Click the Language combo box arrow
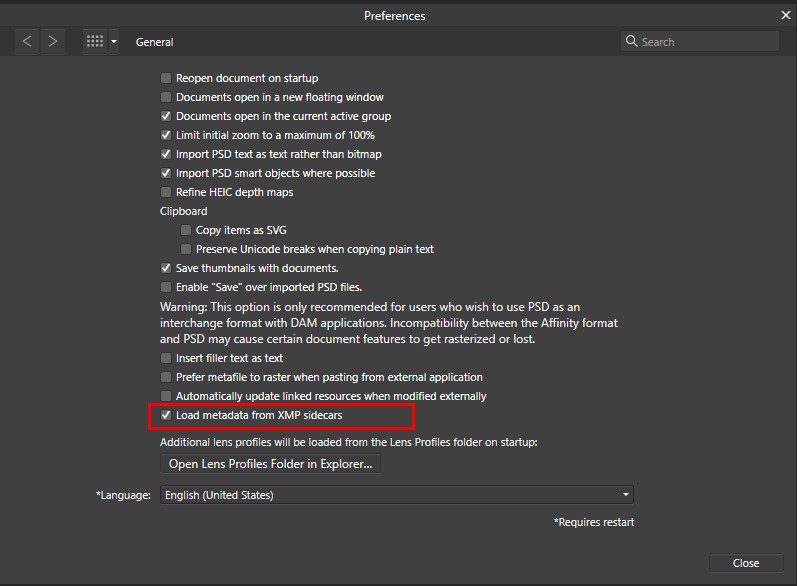The height and width of the screenshot is (586, 797). click(x=626, y=495)
